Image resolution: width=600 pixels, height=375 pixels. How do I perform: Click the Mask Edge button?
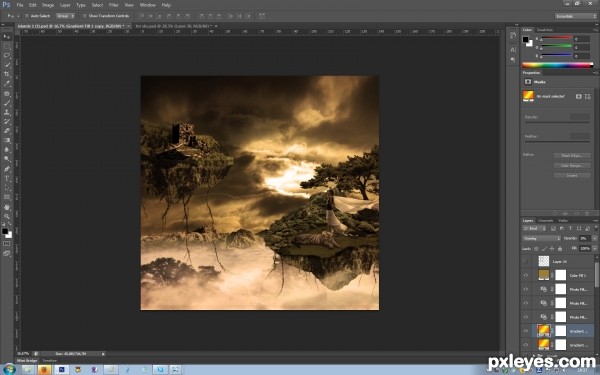[x=572, y=156]
